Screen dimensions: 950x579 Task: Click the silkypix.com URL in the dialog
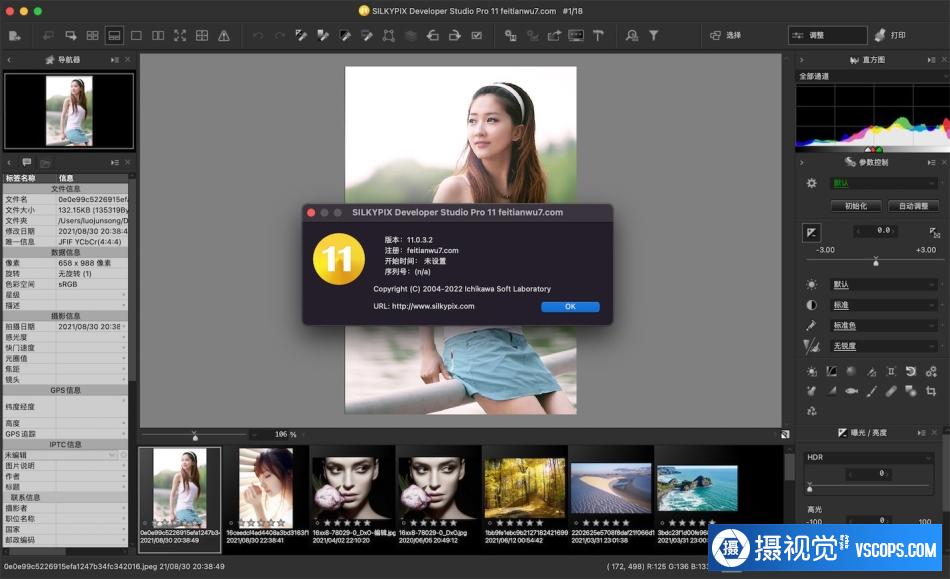(x=433, y=306)
